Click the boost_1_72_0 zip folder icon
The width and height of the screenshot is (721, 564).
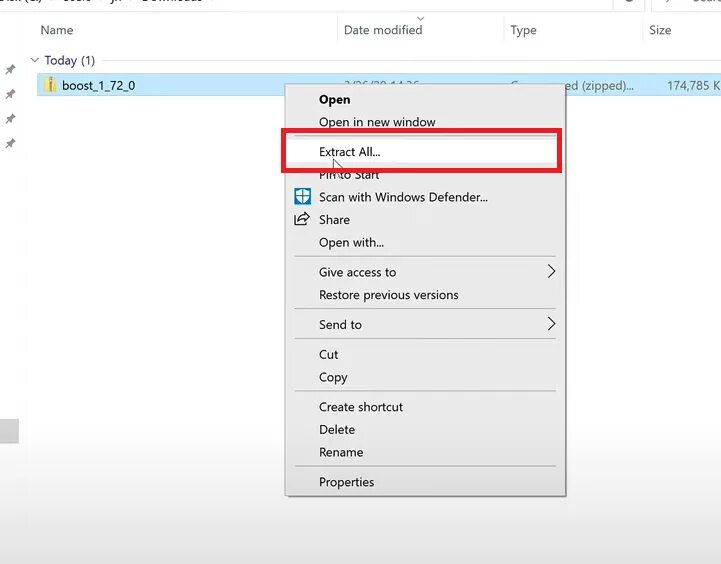(x=50, y=85)
